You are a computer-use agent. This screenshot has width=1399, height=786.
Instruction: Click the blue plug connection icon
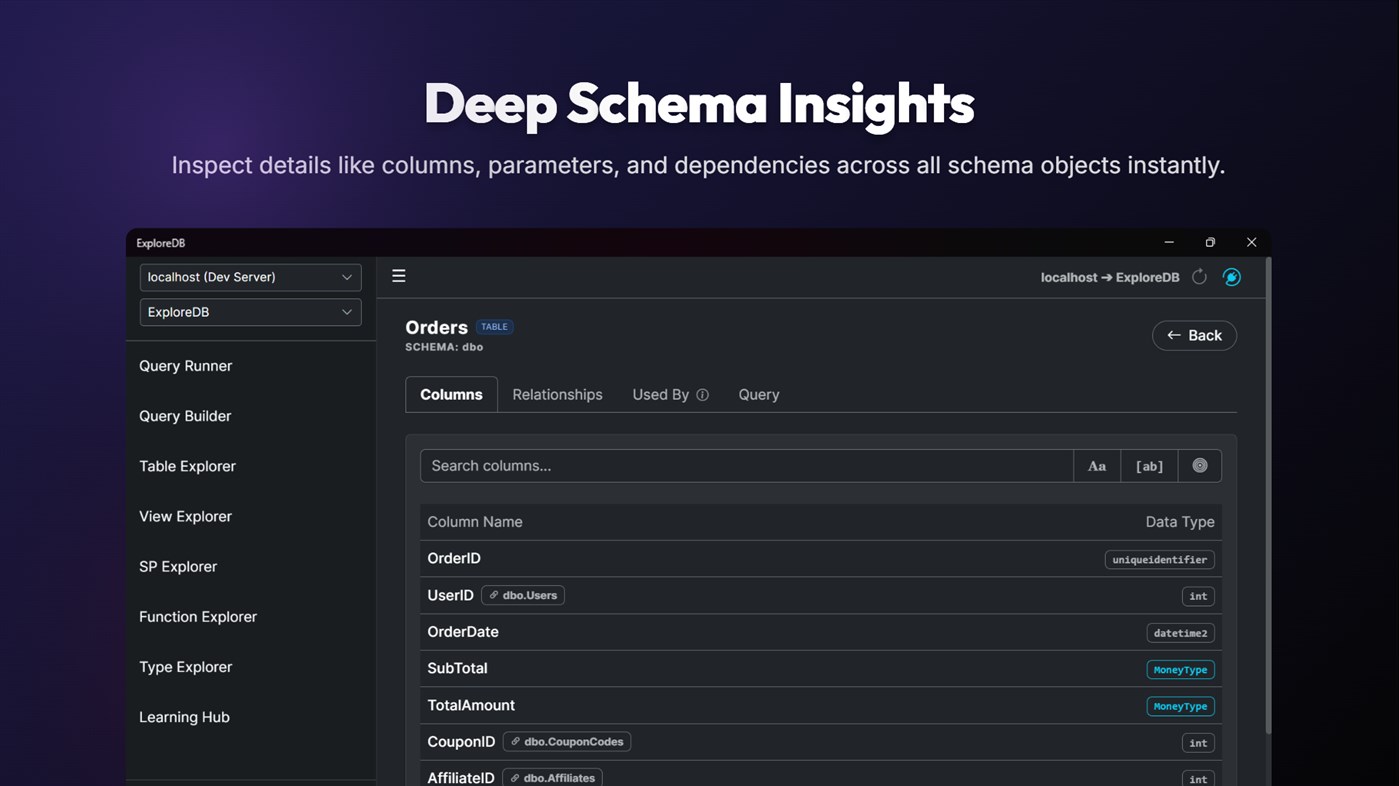click(x=1232, y=277)
